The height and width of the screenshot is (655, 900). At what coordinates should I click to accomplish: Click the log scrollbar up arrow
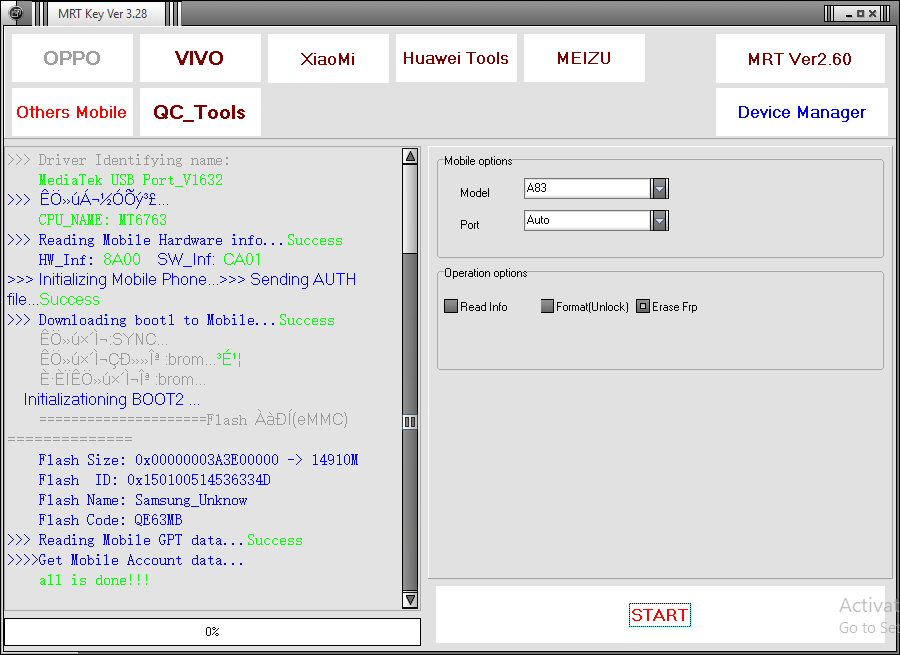click(x=410, y=157)
